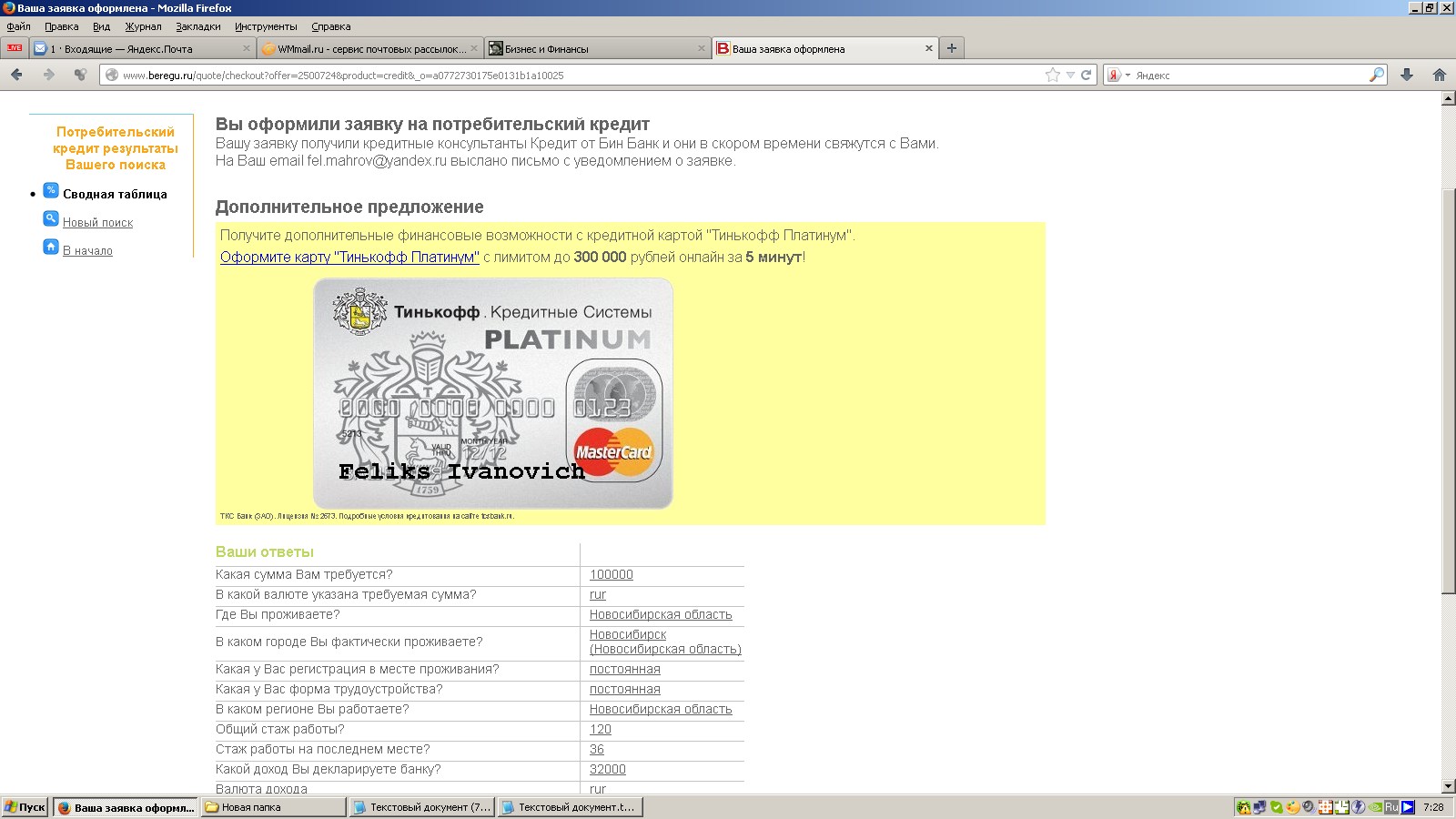
Task: Open a new tab with plus button
Action: pos(952,48)
